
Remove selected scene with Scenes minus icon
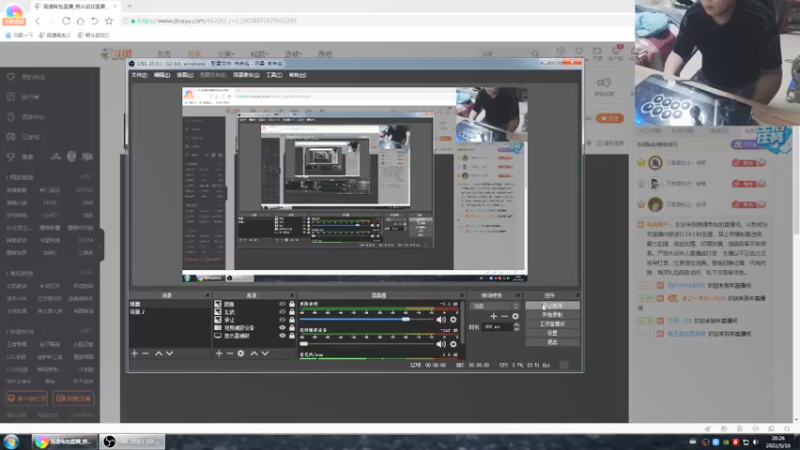click(145, 353)
